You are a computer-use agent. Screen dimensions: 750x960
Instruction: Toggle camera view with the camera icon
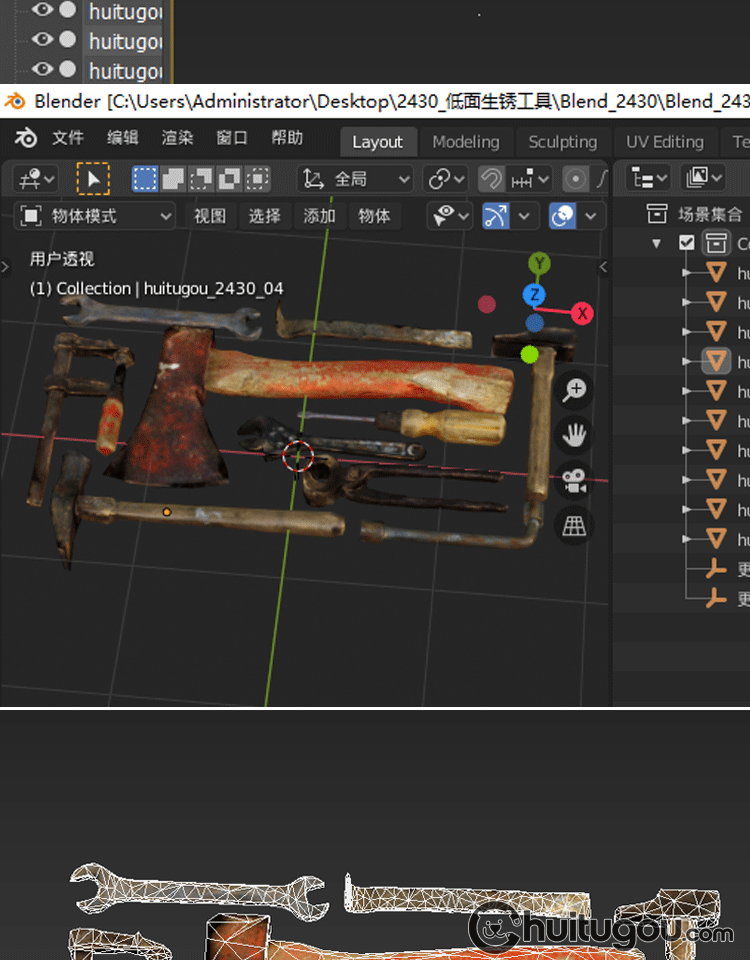point(574,481)
